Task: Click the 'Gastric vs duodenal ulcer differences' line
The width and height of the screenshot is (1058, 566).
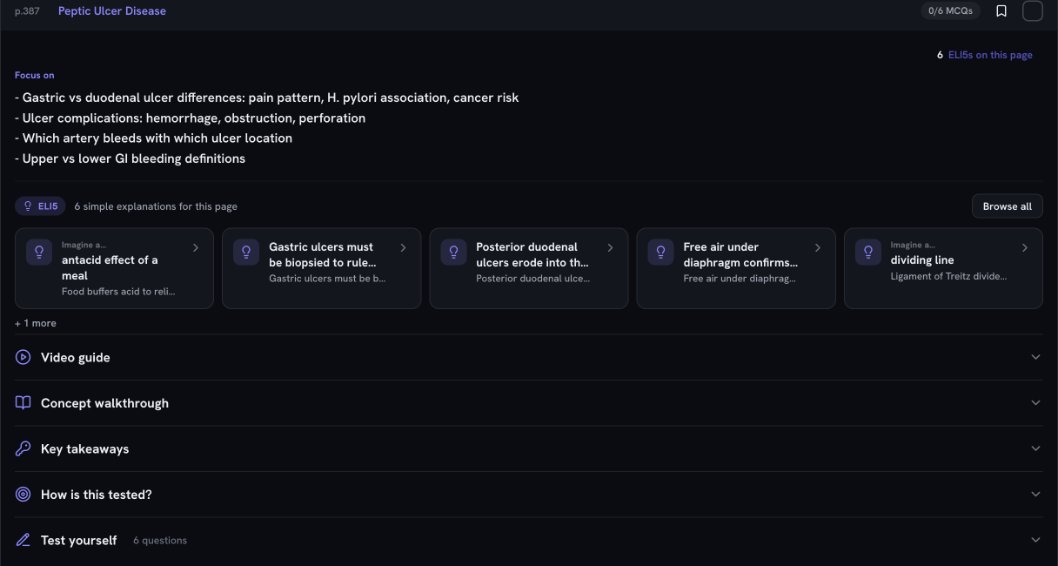Action: pos(267,98)
